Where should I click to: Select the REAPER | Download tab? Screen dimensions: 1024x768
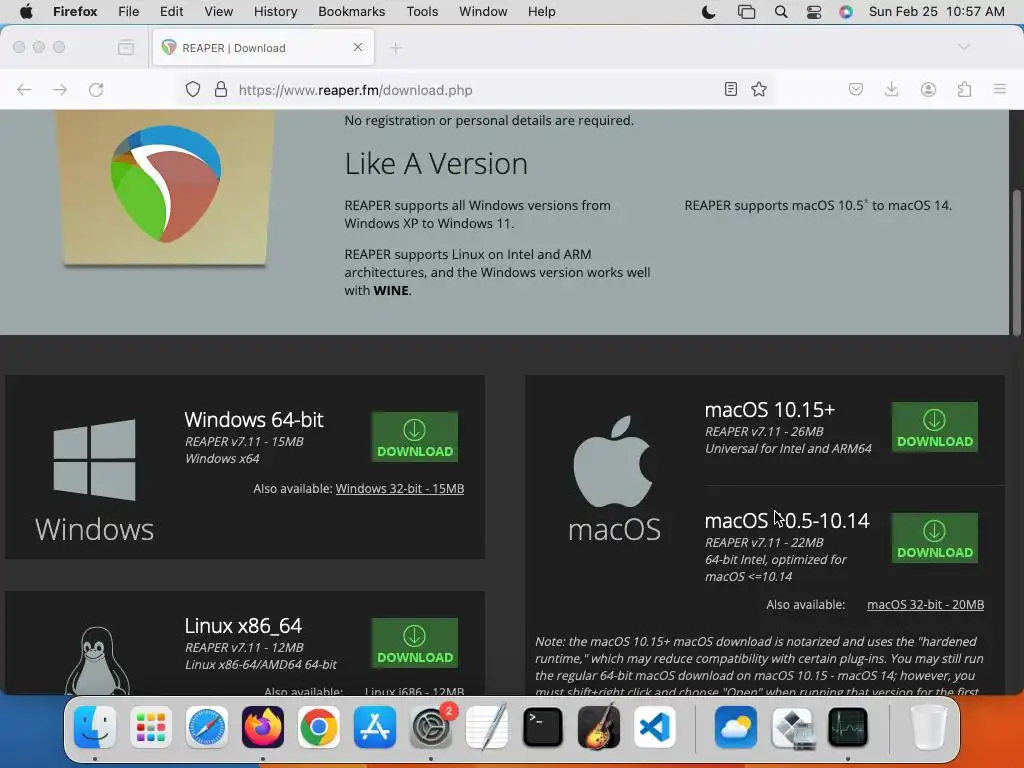coord(263,48)
